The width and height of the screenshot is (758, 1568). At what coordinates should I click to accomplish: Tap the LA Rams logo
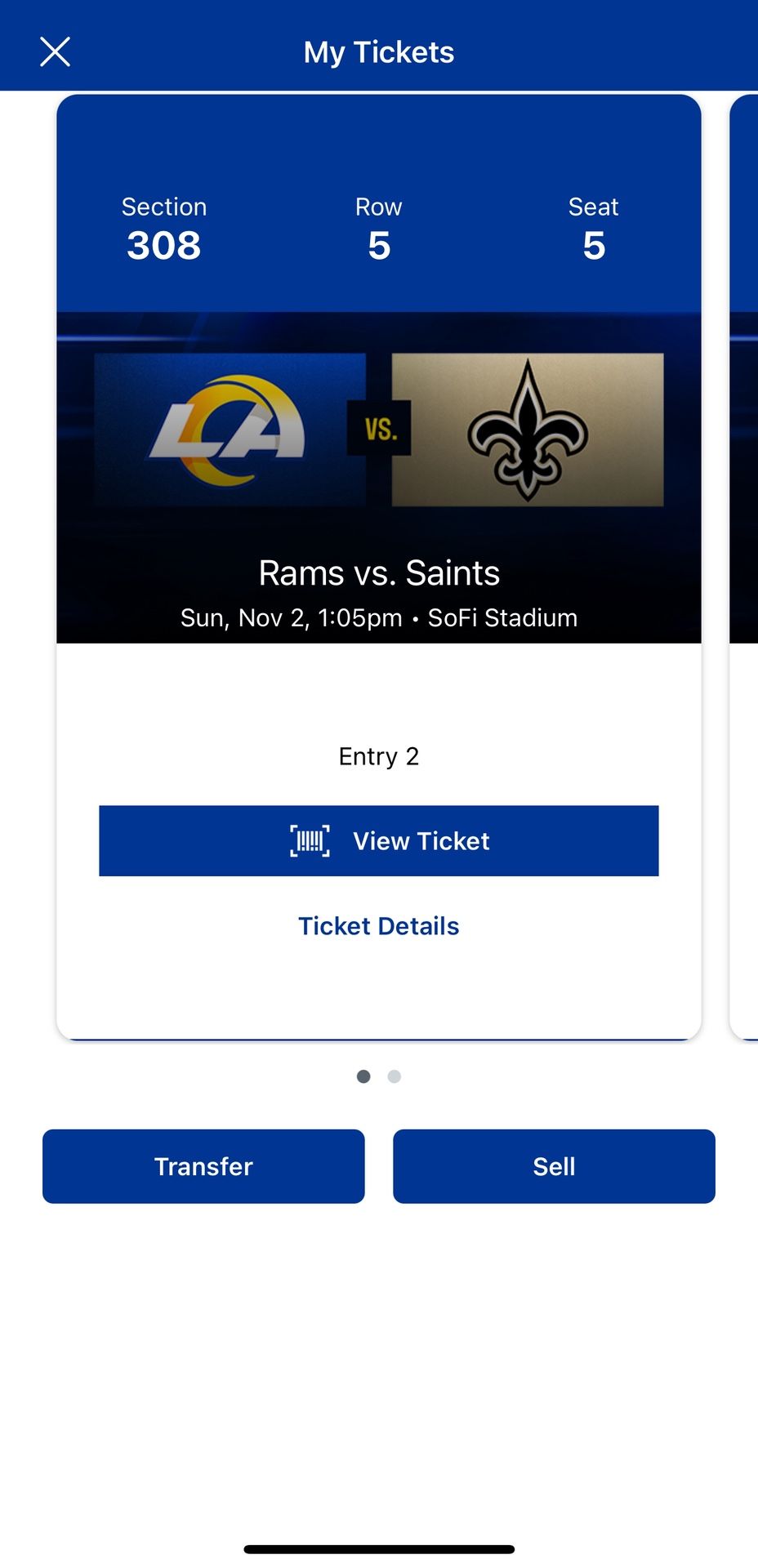pyautogui.click(x=229, y=430)
